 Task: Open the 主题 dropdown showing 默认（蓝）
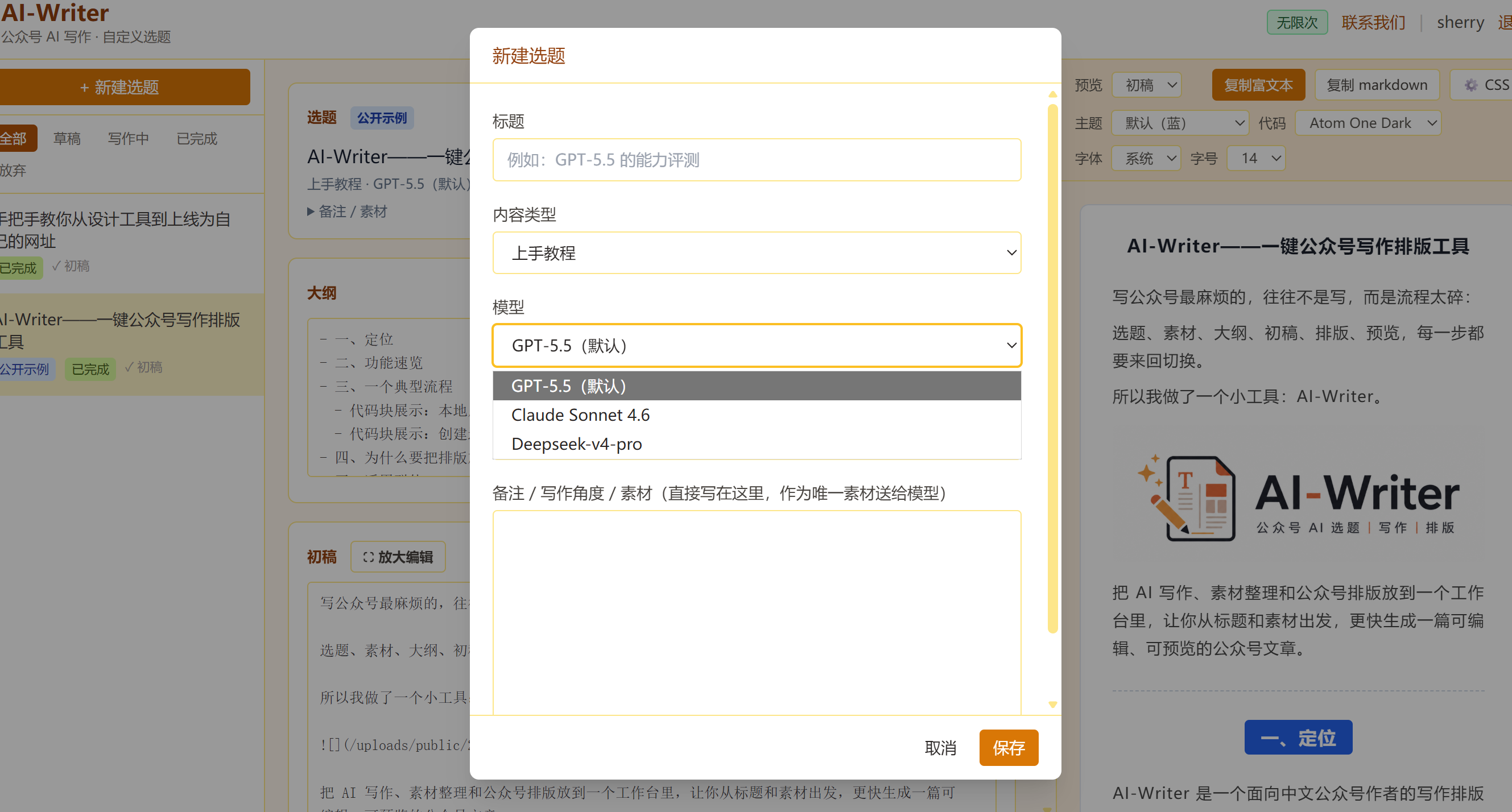coord(1180,123)
